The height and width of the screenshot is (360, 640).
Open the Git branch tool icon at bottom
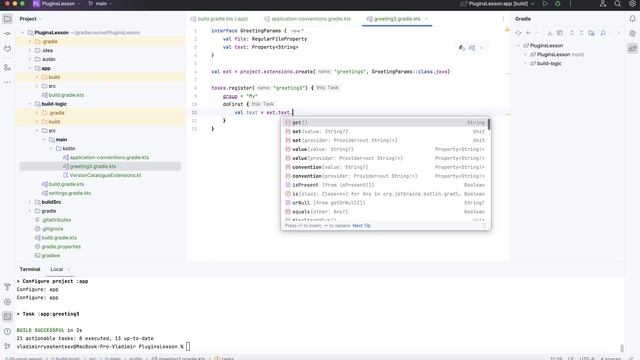pyautogui.click(x=7, y=346)
